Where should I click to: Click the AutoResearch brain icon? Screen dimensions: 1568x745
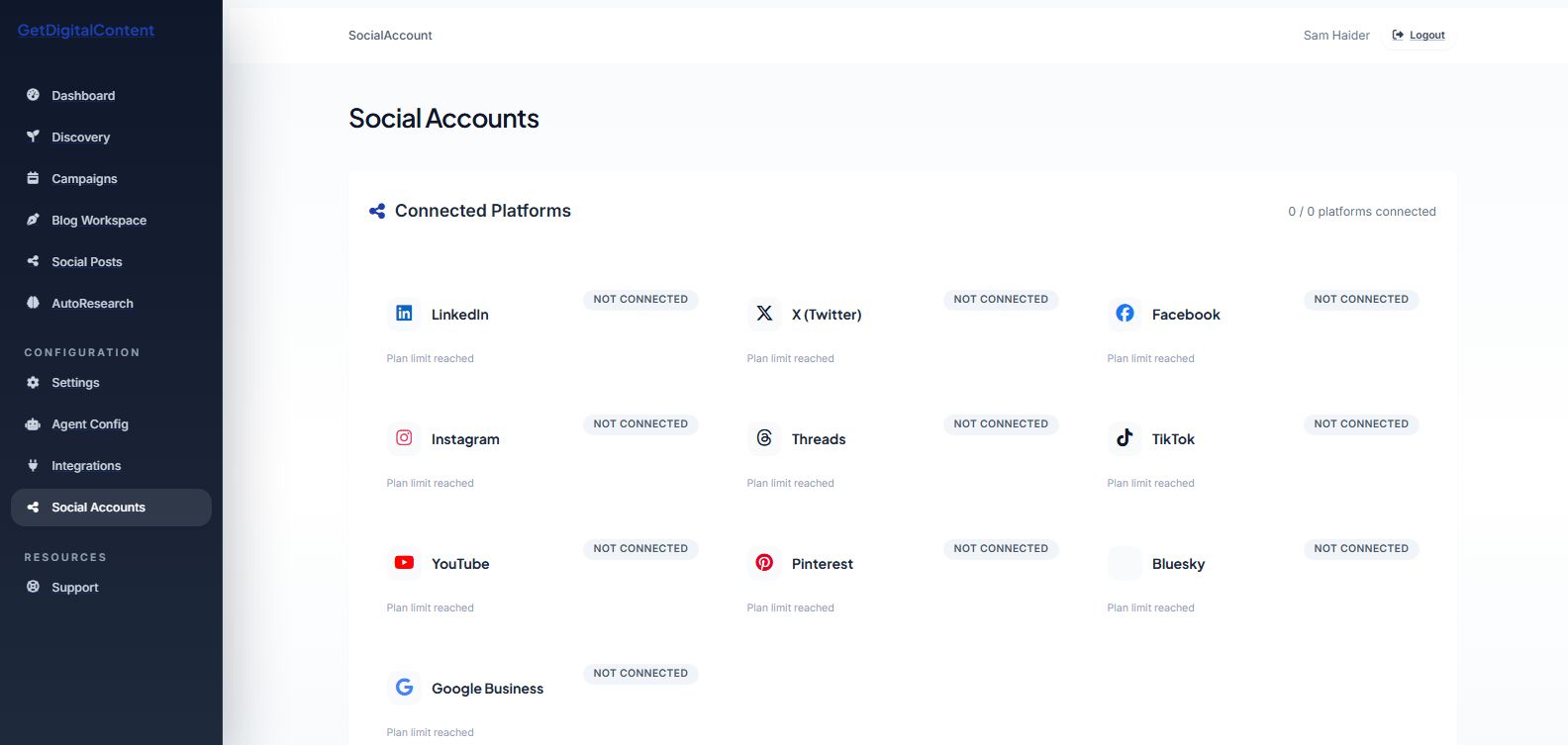(x=33, y=303)
